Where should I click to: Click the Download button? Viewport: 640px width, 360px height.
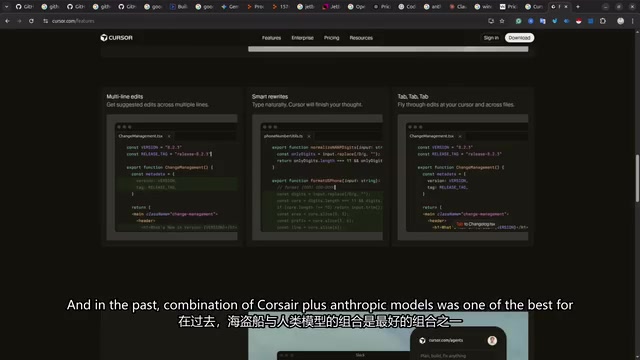click(x=519, y=38)
